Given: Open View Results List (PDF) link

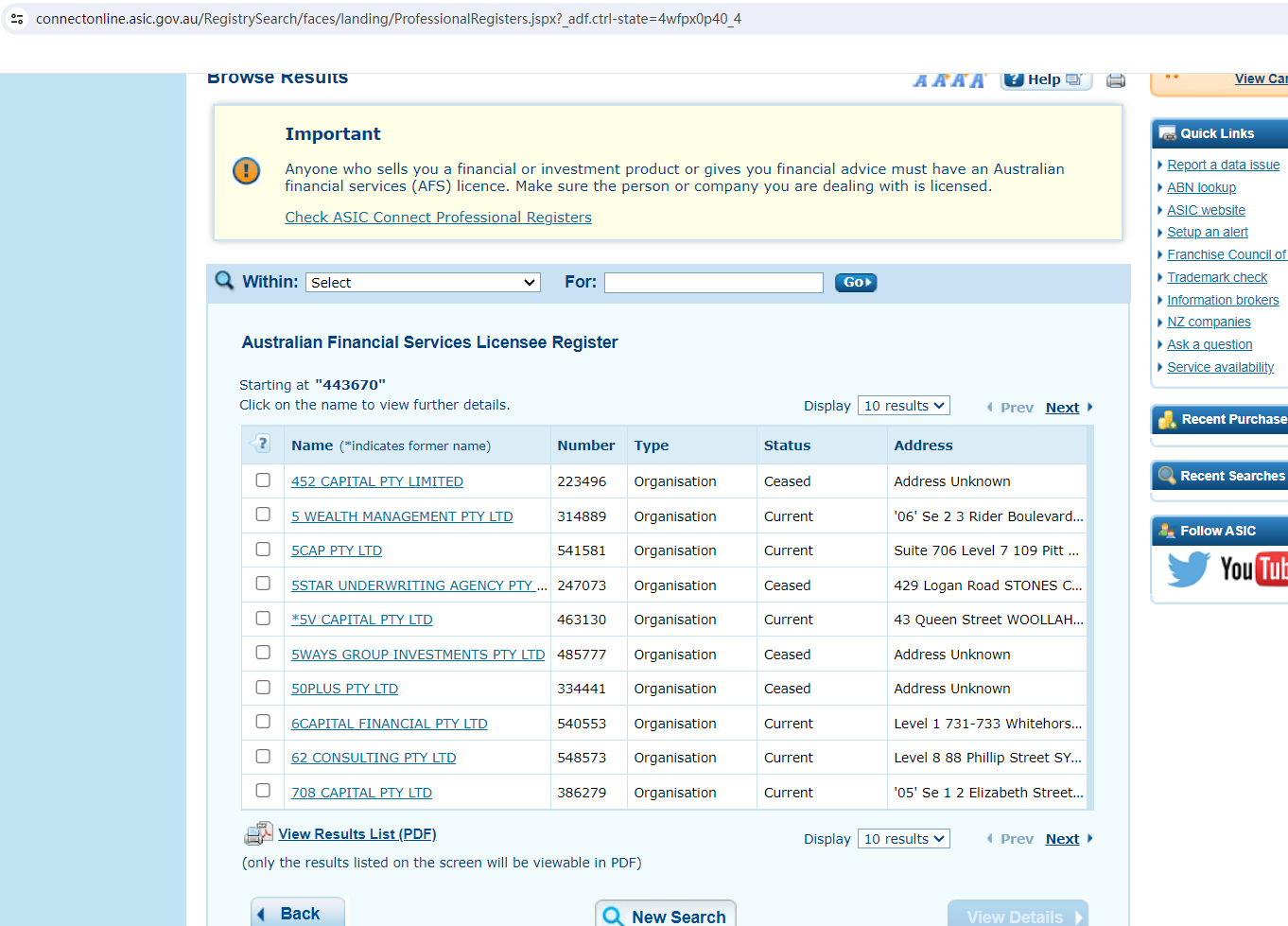Looking at the screenshot, I should point(357,834).
